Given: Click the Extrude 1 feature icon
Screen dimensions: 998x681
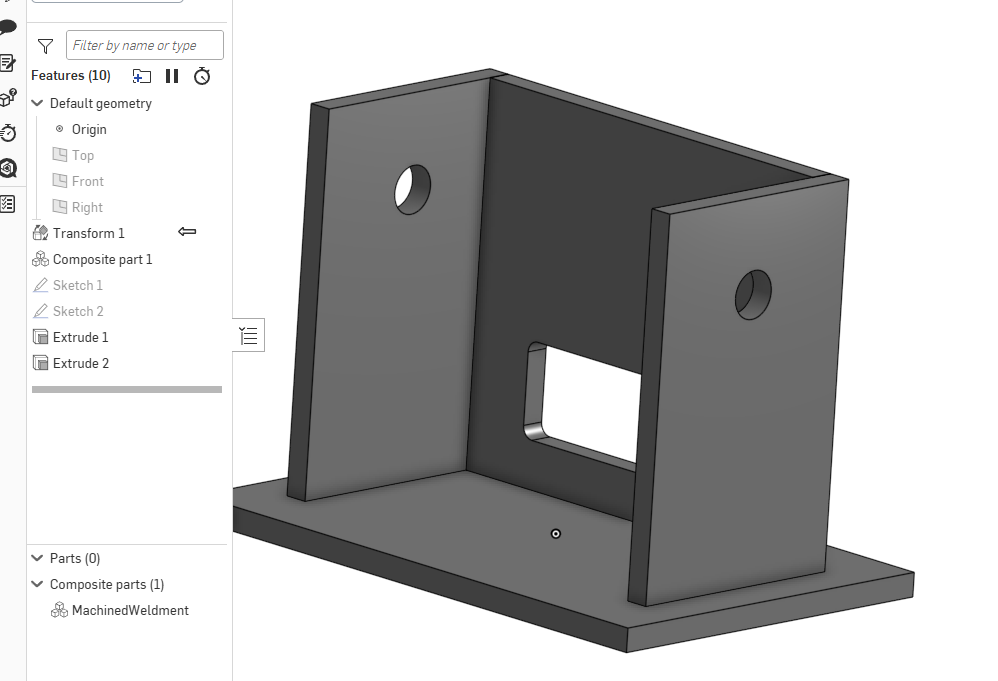Looking at the screenshot, I should pyautogui.click(x=40, y=337).
